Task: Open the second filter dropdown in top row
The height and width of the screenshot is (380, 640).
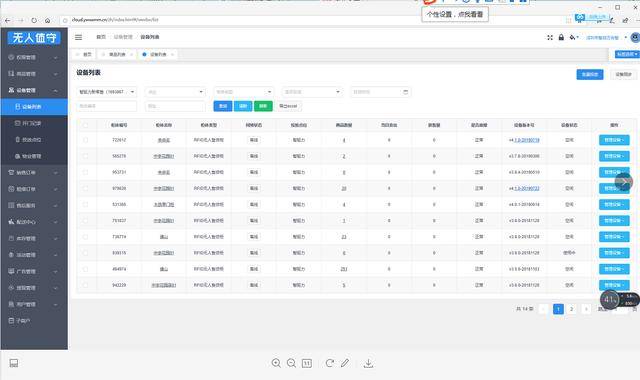Action: [175, 92]
